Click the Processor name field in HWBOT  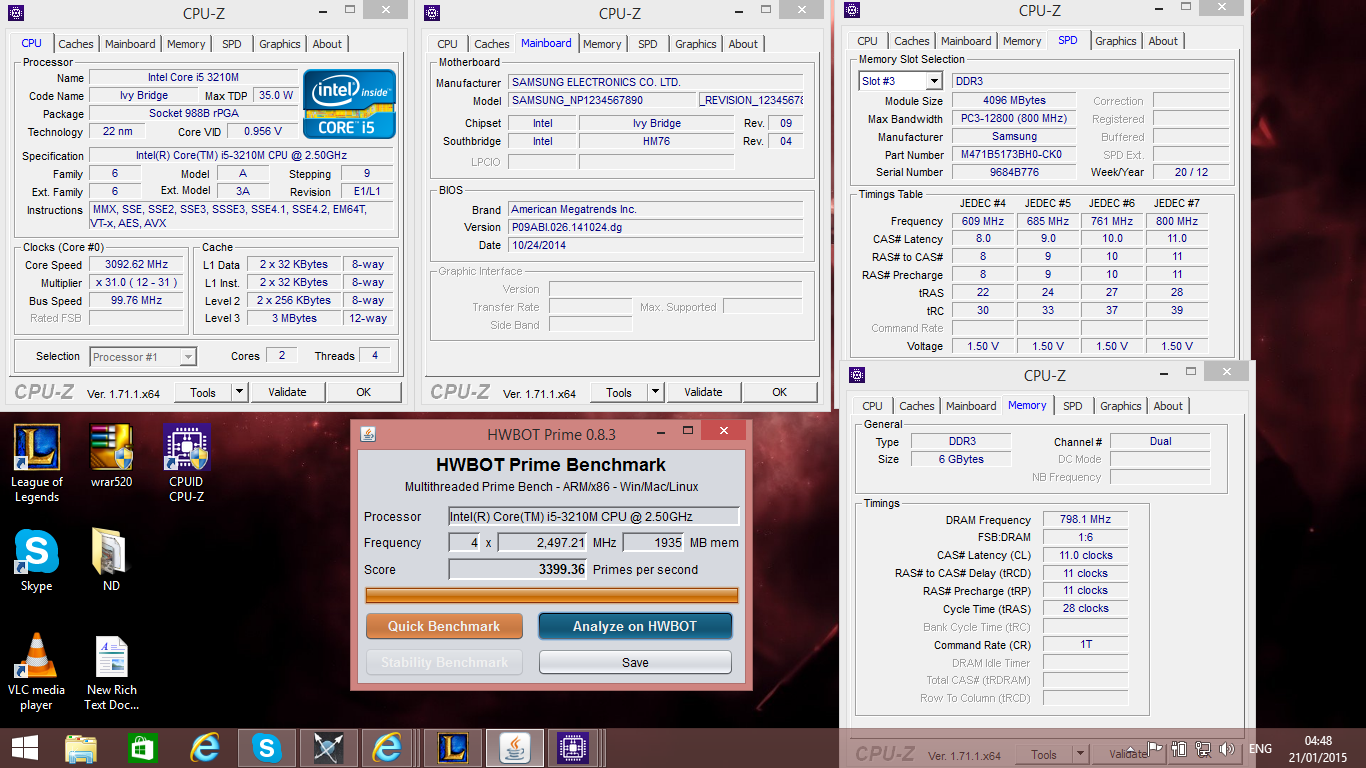click(x=594, y=516)
